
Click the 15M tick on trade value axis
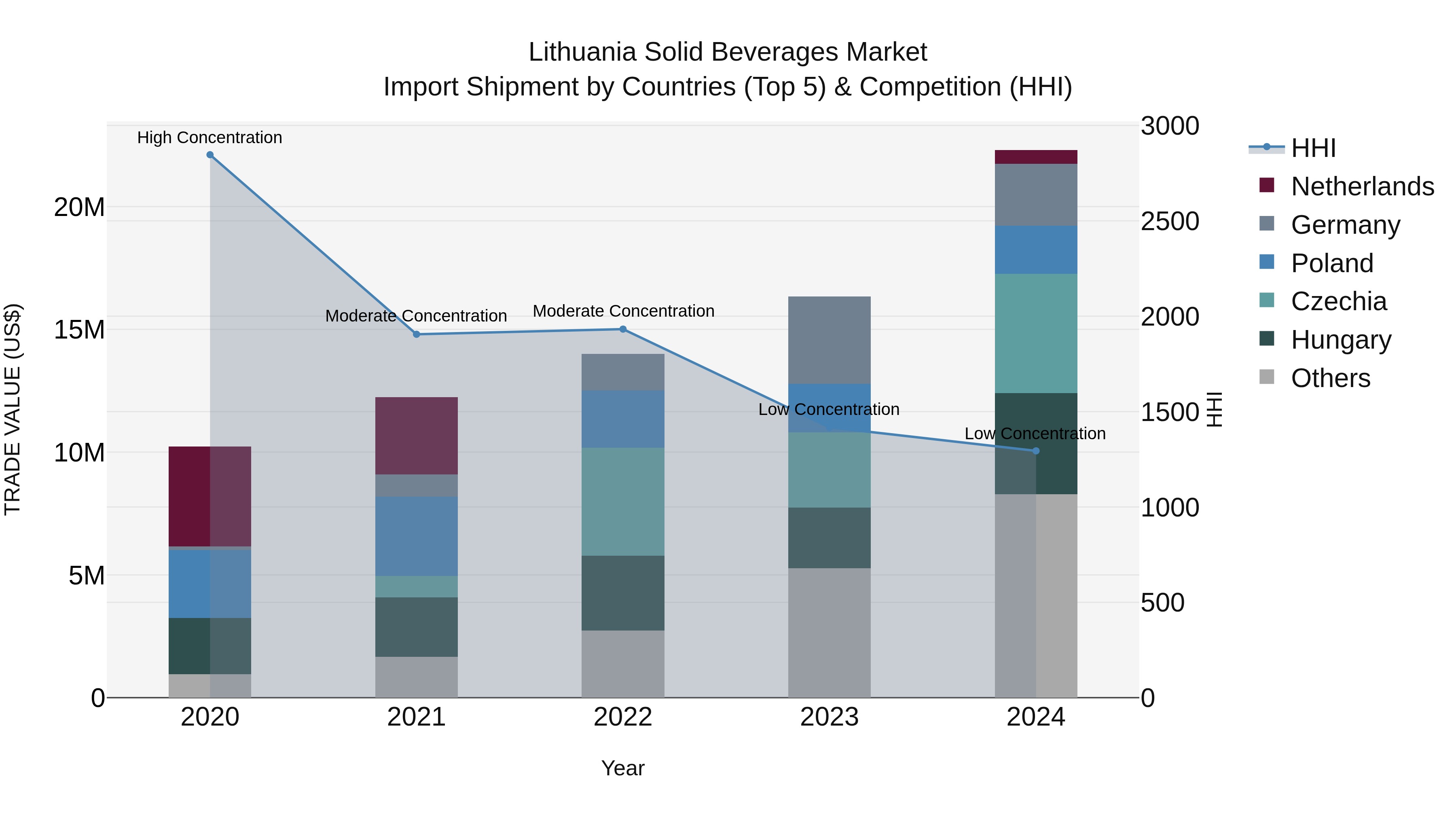(79, 330)
